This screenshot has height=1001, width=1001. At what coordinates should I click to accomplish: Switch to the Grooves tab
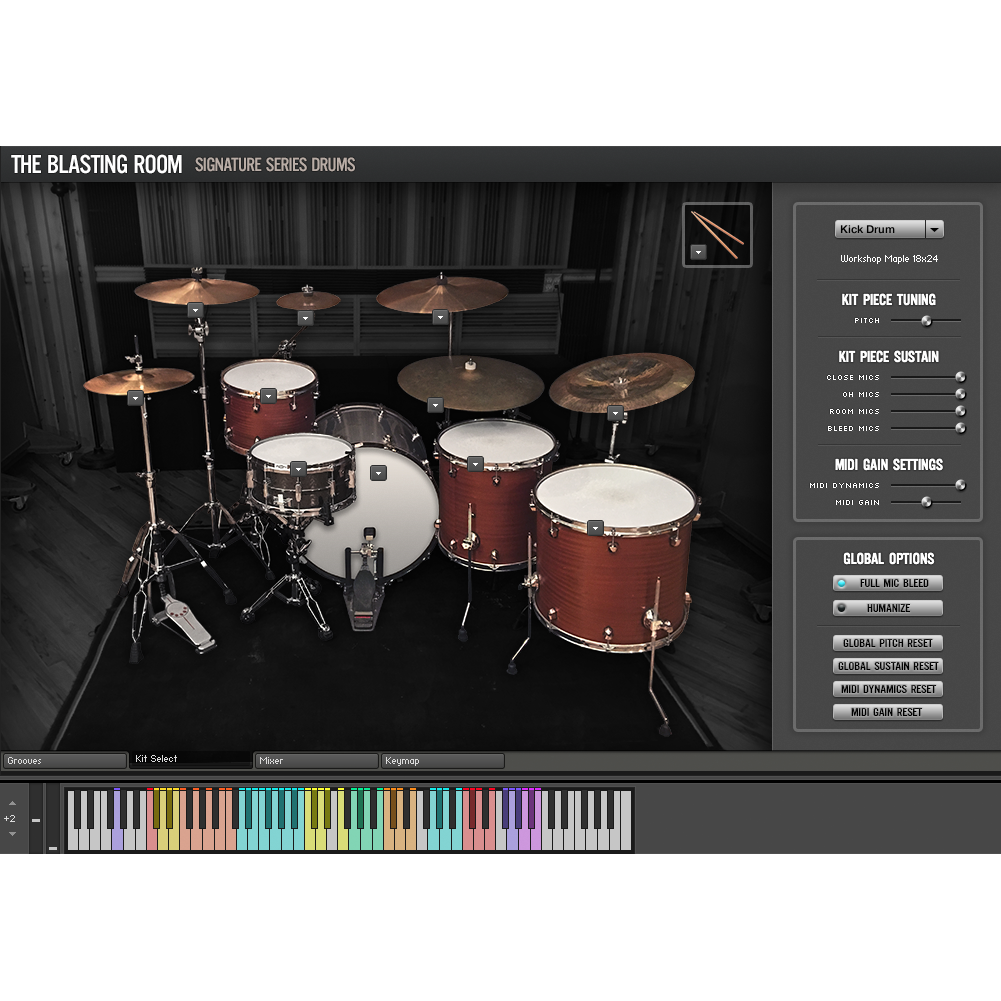pos(64,761)
